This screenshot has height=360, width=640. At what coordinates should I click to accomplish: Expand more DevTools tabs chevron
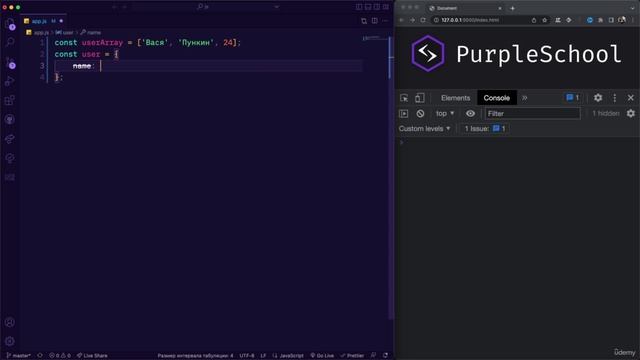(524, 98)
